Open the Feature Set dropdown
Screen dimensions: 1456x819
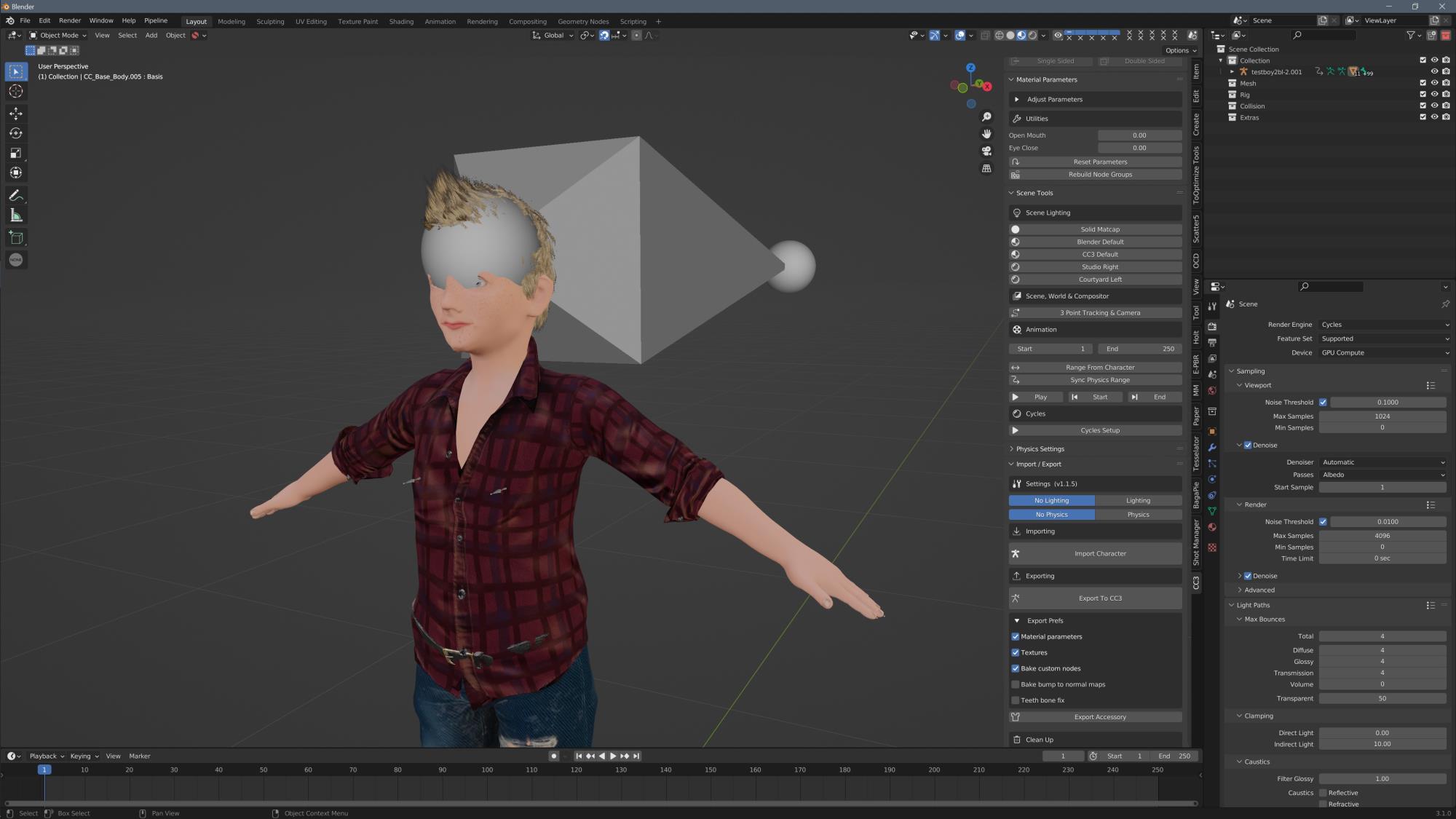click(x=1384, y=339)
